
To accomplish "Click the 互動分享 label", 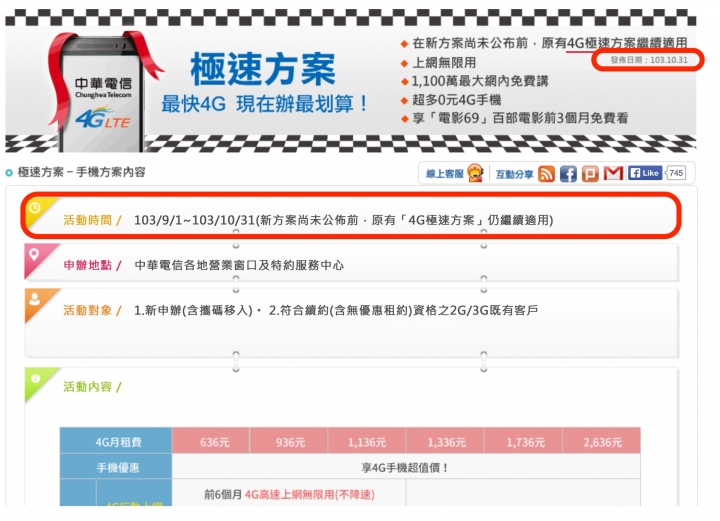I will pos(514,174).
